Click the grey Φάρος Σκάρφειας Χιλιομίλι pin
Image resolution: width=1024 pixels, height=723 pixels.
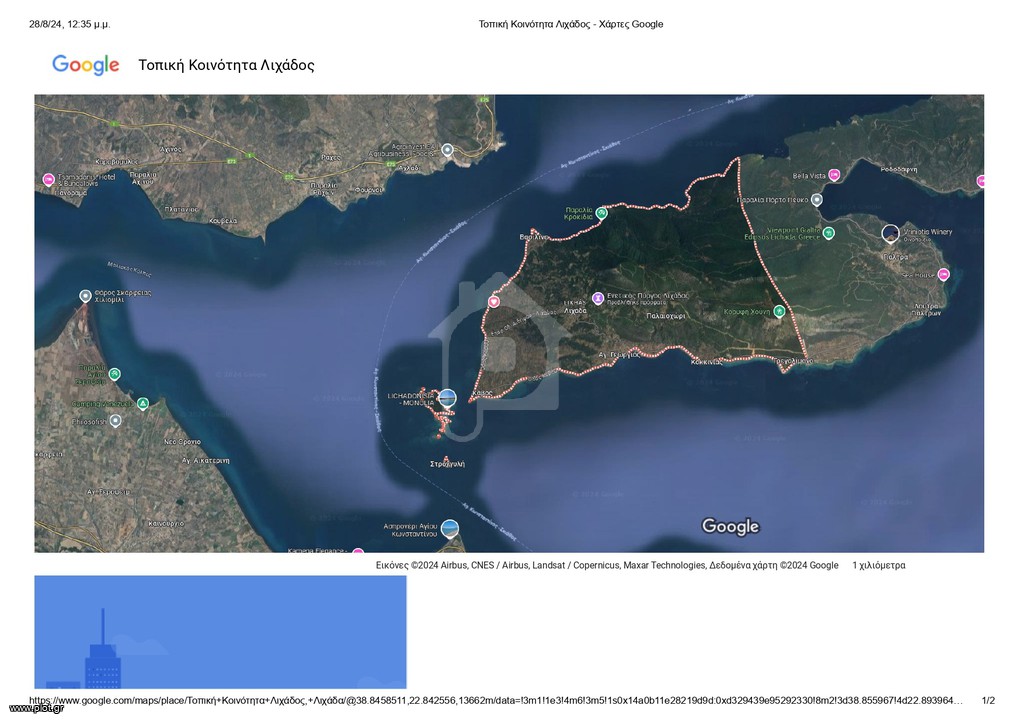[85, 296]
